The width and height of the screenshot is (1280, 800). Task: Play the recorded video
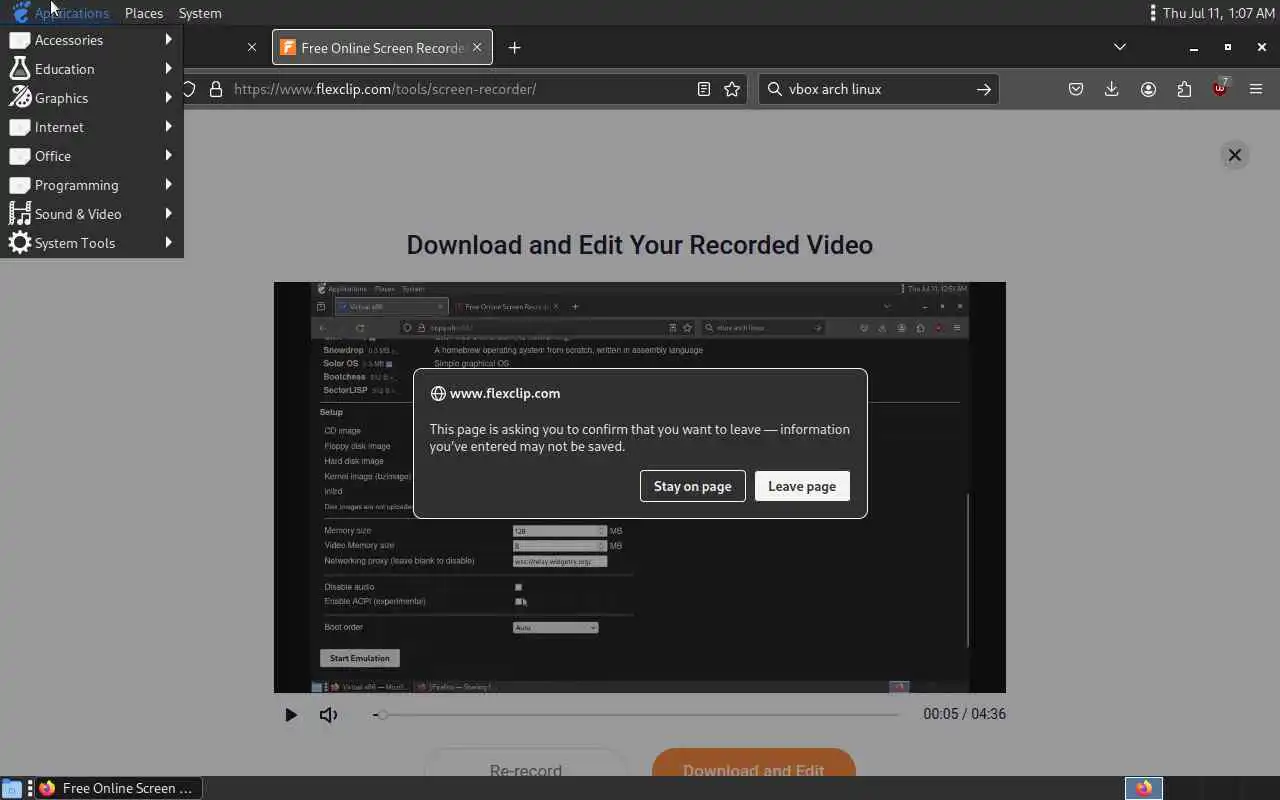(291, 714)
